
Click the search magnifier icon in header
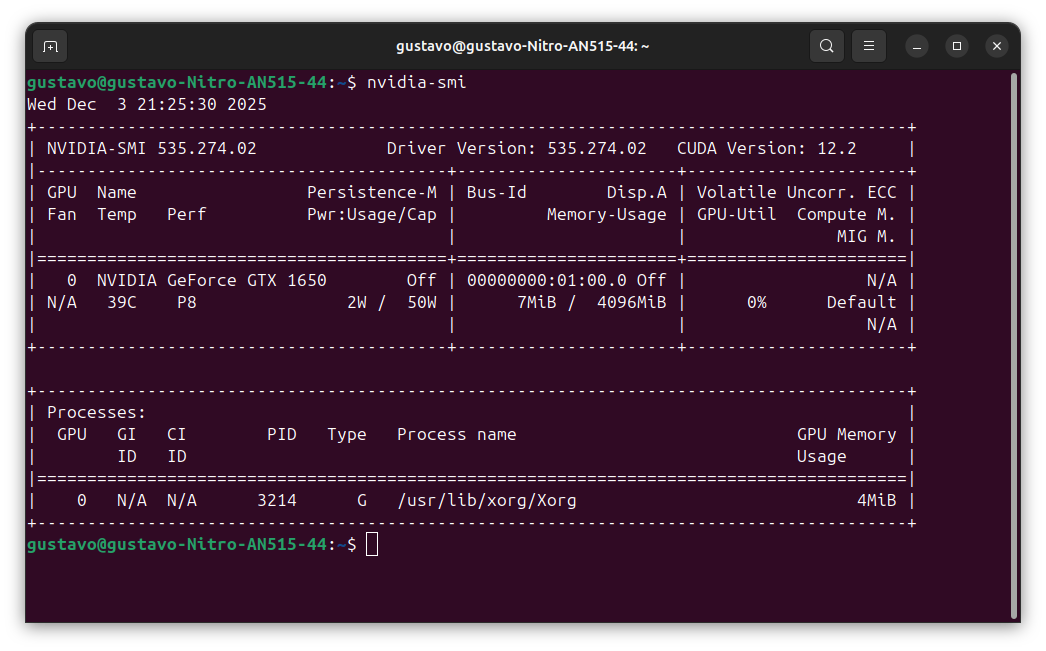tap(826, 46)
